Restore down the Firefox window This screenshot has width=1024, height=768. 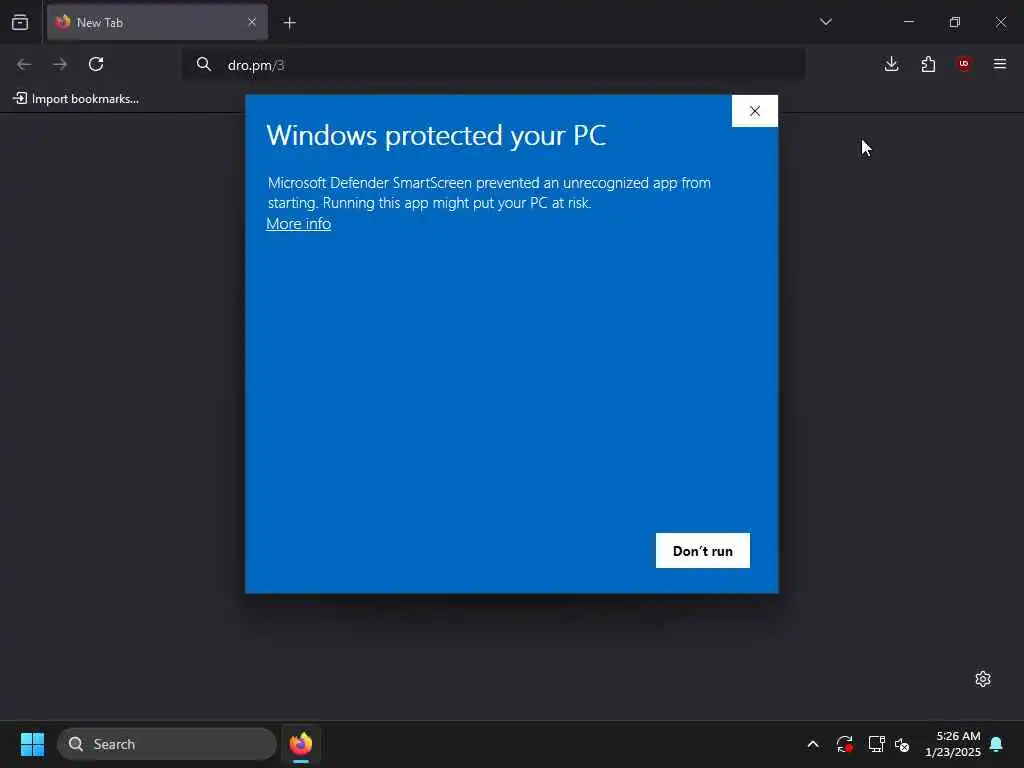(x=955, y=22)
